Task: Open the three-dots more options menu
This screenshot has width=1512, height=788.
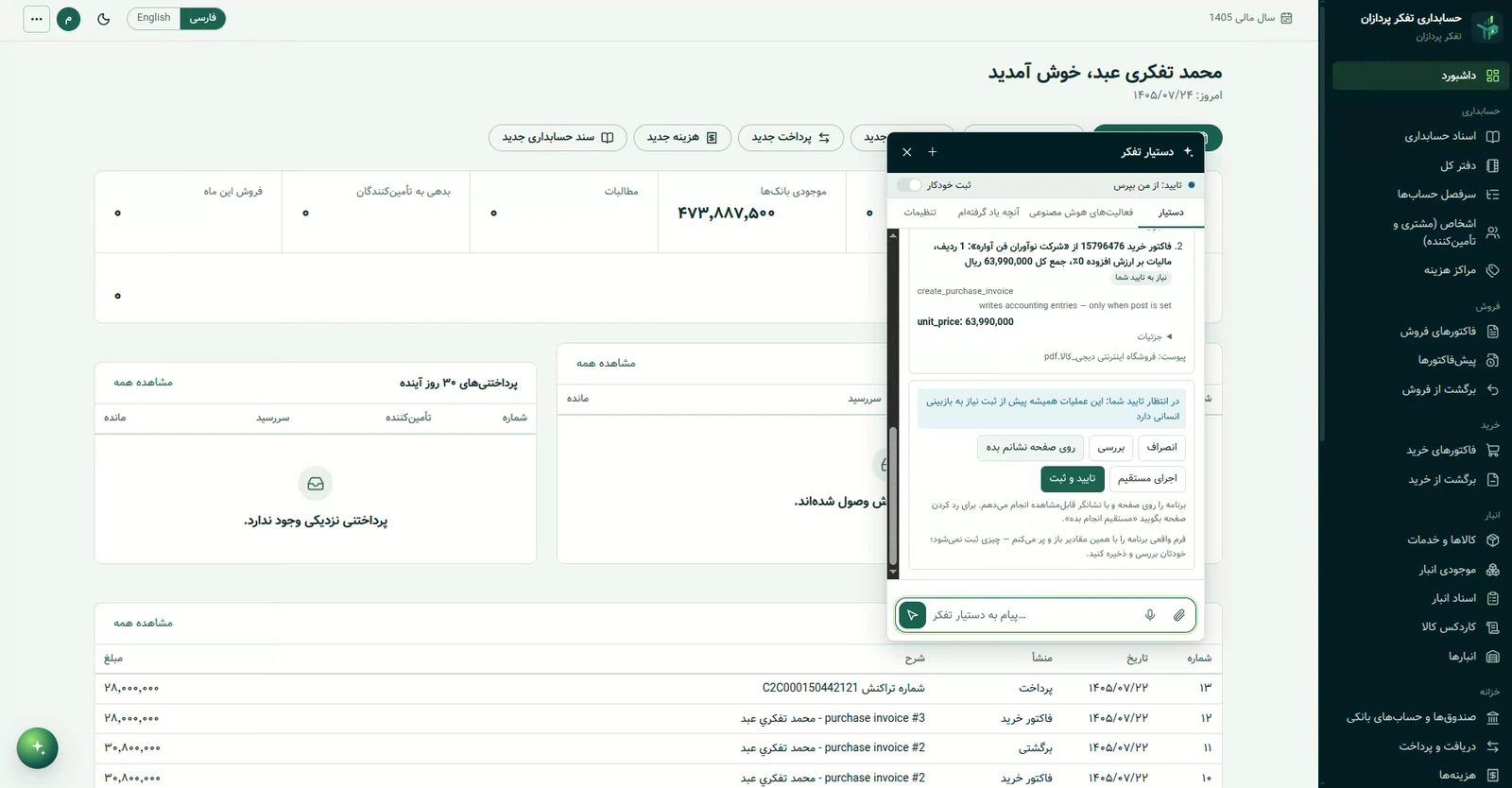Action: click(37, 19)
